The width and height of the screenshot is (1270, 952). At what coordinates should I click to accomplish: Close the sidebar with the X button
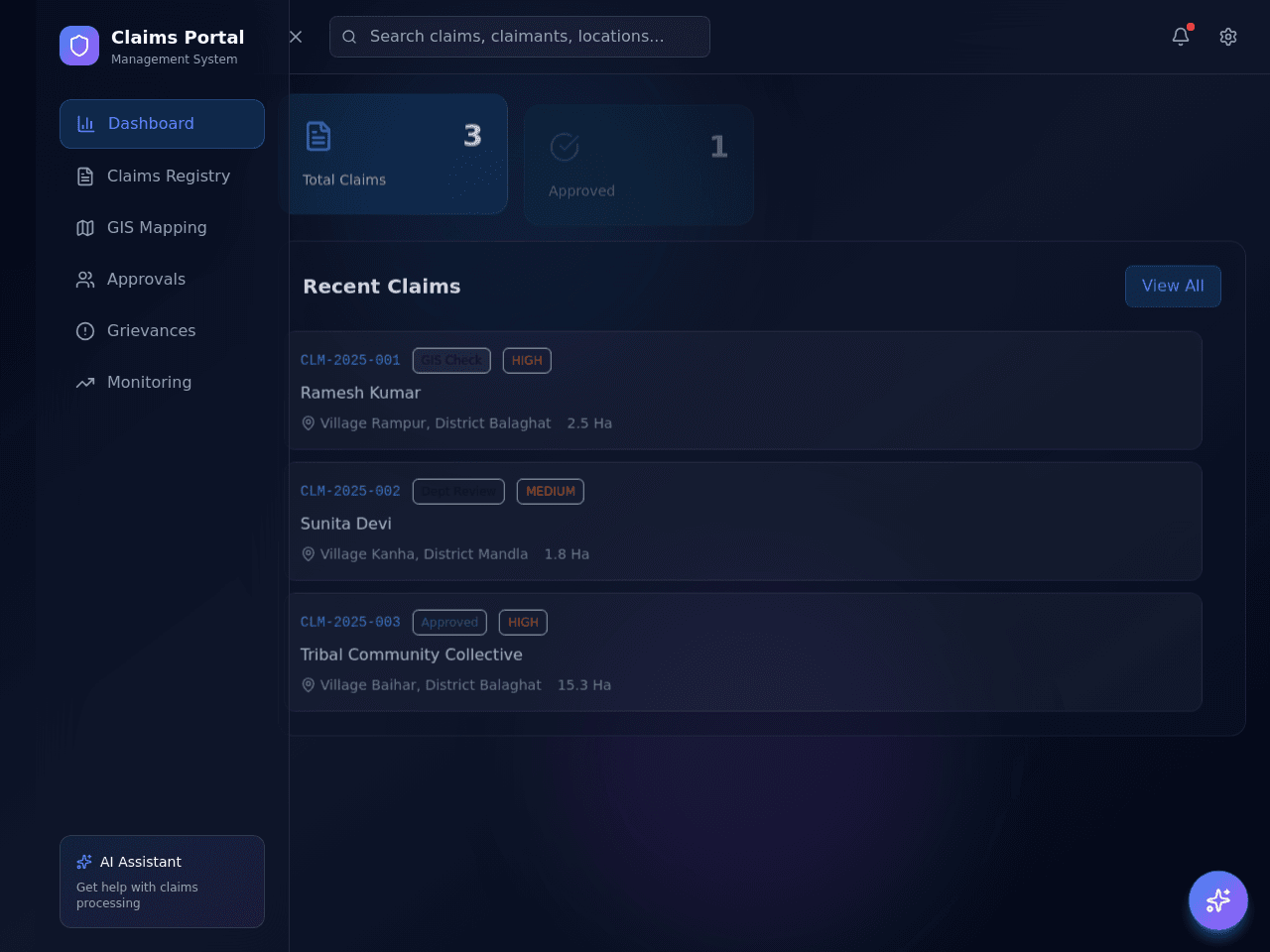pos(296,37)
